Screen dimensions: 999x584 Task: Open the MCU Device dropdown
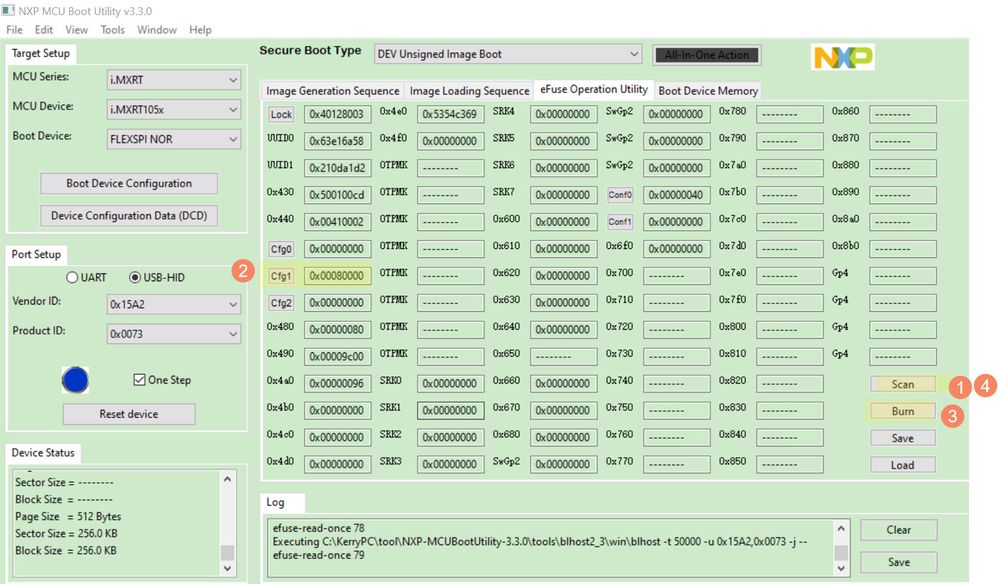pyautogui.click(x=174, y=110)
